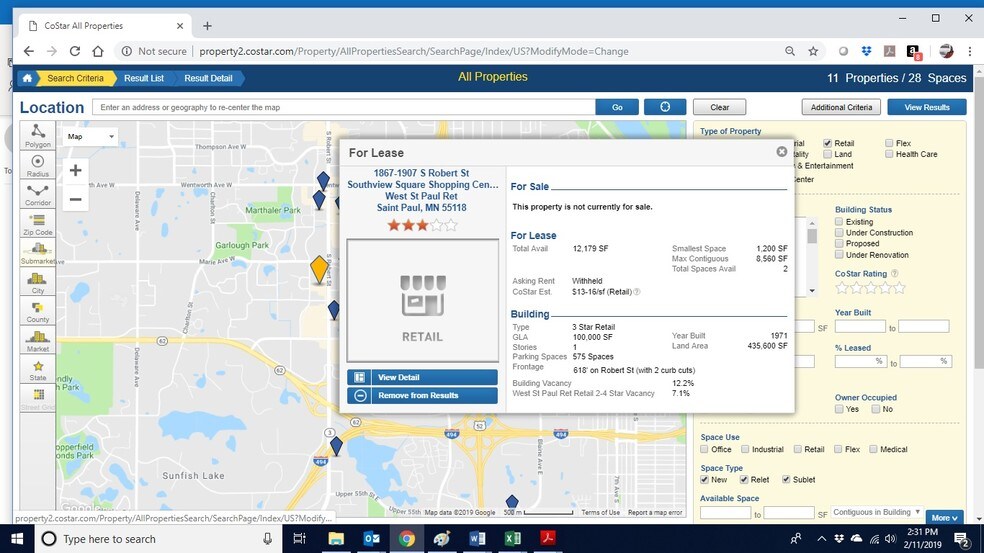Uncheck the Sublet space type
The width and height of the screenshot is (984, 553).
pos(786,480)
